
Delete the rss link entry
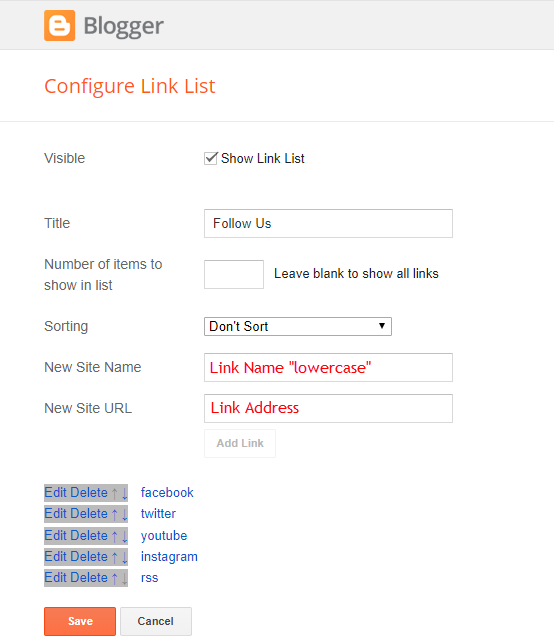pos(88,578)
